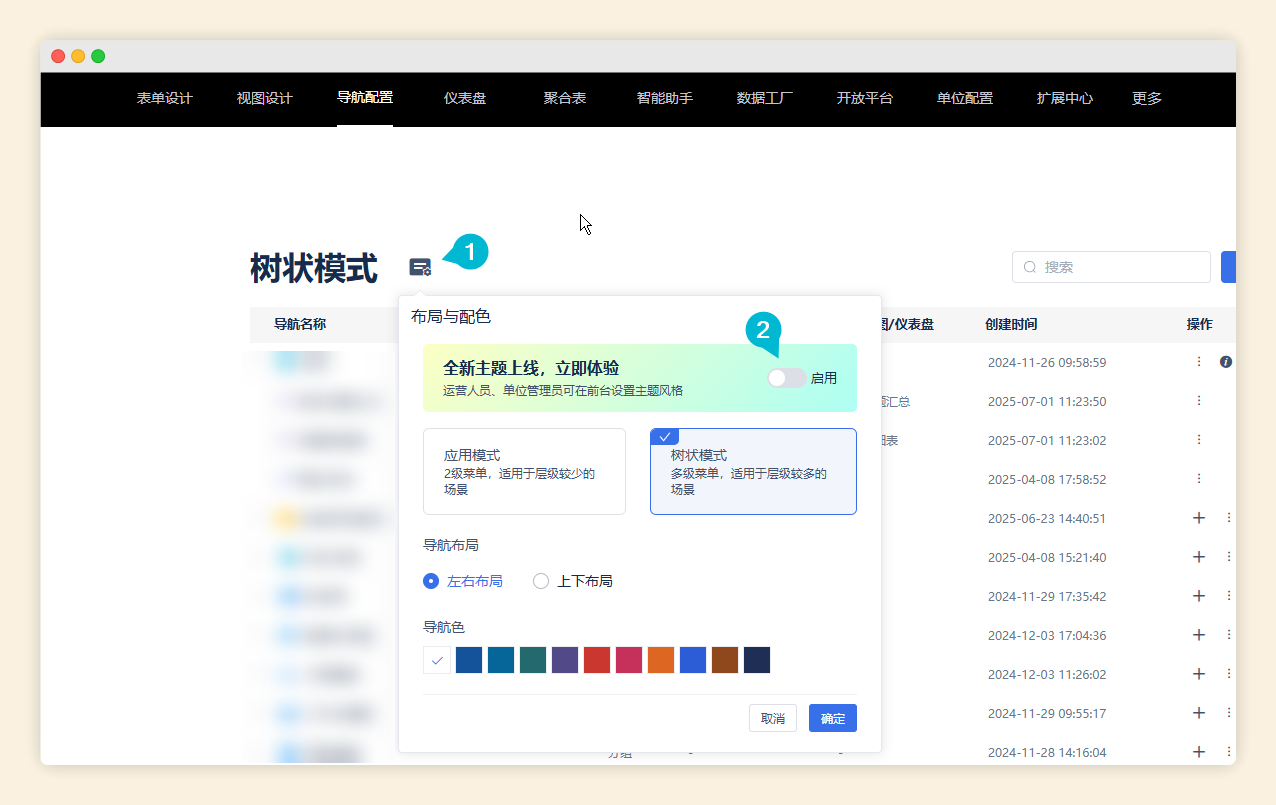Image resolution: width=1276 pixels, height=805 pixels.
Task: Click the magnifier icon in the search box
Action: click(x=1030, y=267)
